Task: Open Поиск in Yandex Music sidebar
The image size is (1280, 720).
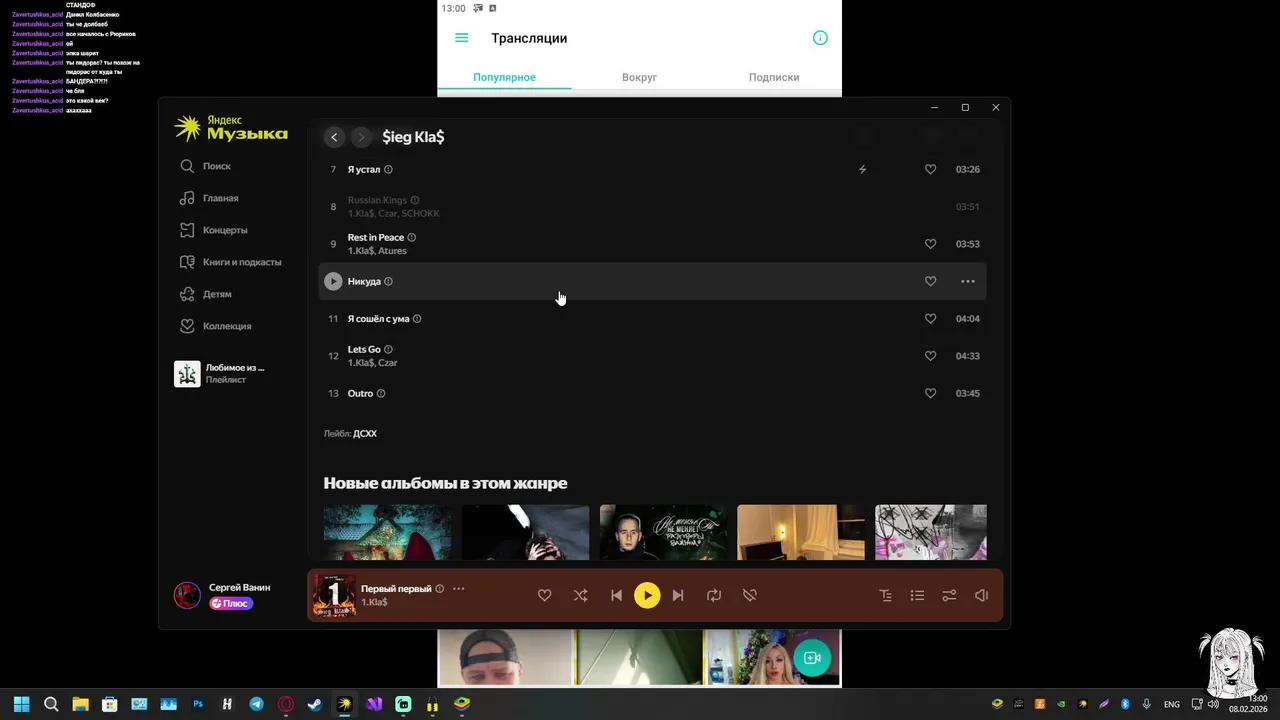Action: click(x=205, y=166)
